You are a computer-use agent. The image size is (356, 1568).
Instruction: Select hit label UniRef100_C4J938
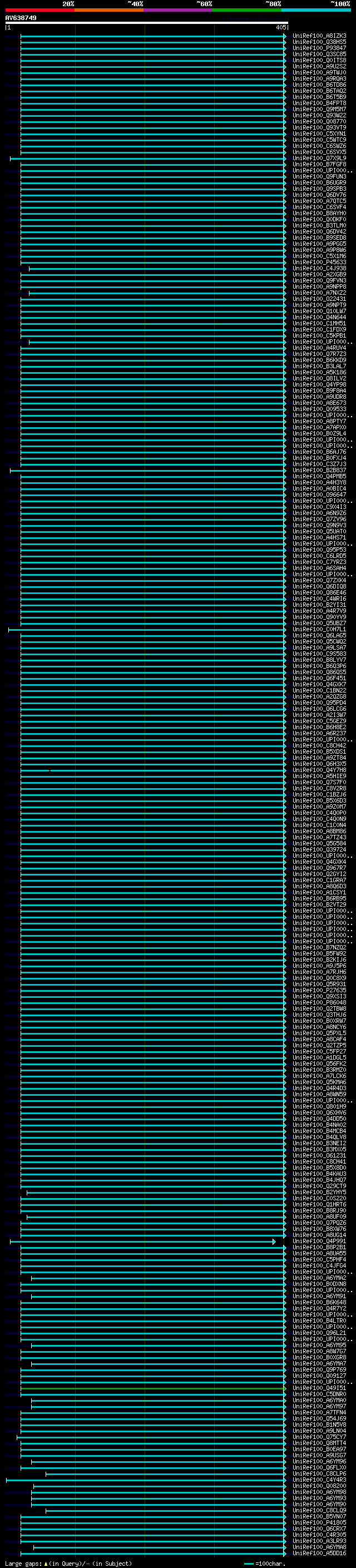click(319, 269)
